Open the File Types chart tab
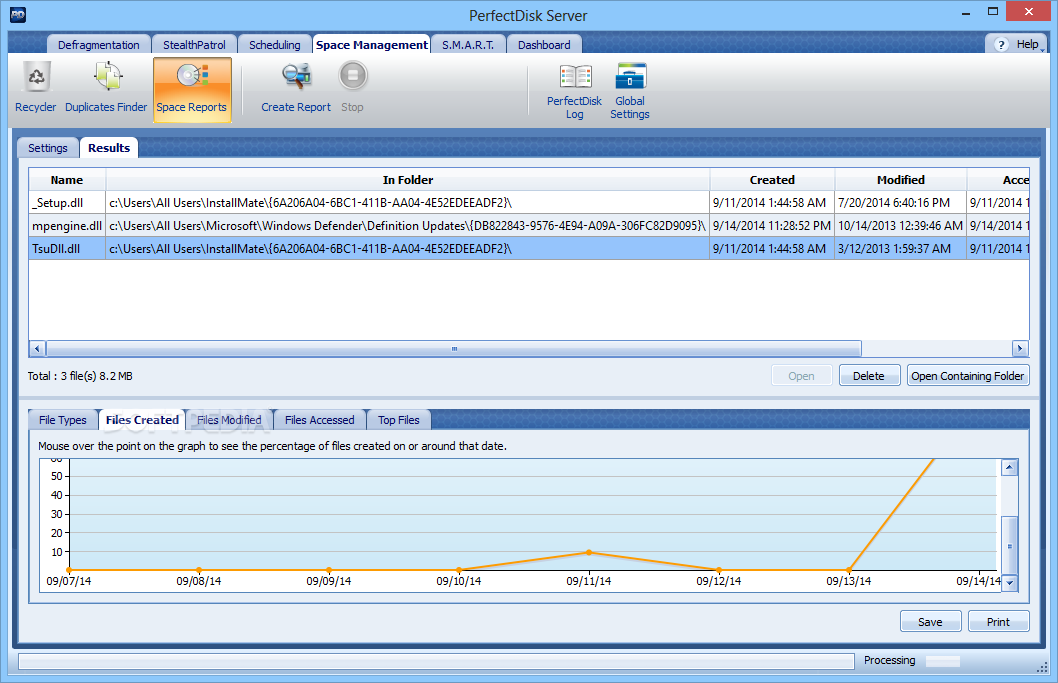Viewport: 1058px width, 683px height. (63, 420)
